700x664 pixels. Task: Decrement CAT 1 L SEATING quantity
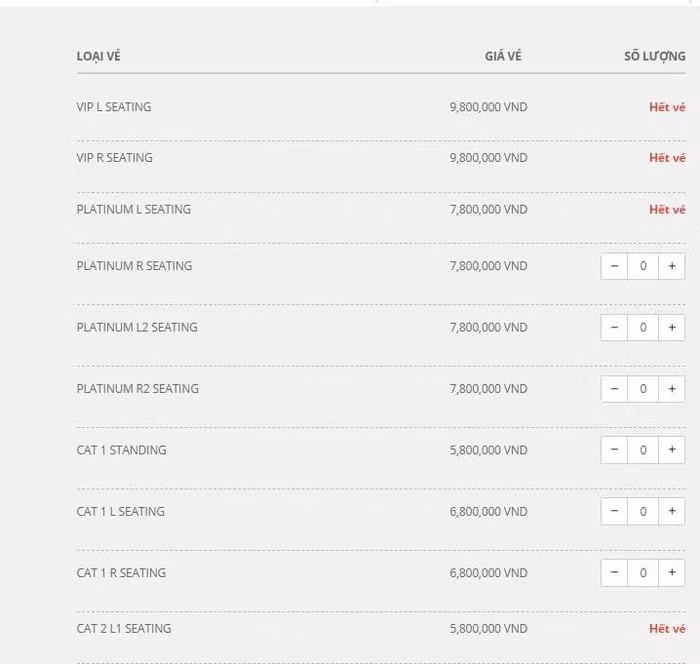point(614,512)
